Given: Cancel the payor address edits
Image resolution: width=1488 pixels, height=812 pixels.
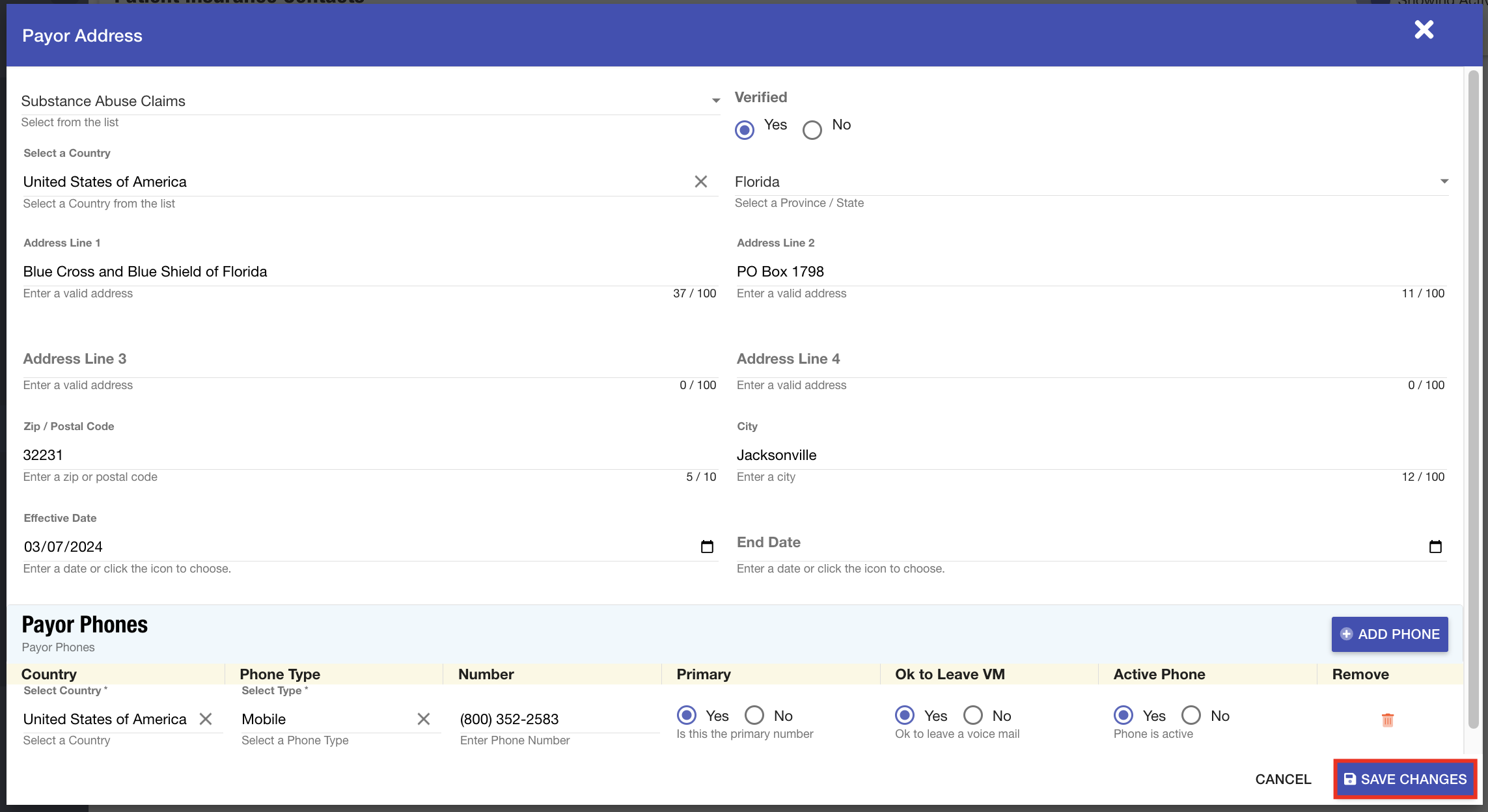Looking at the screenshot, I should pos(1282,779).
